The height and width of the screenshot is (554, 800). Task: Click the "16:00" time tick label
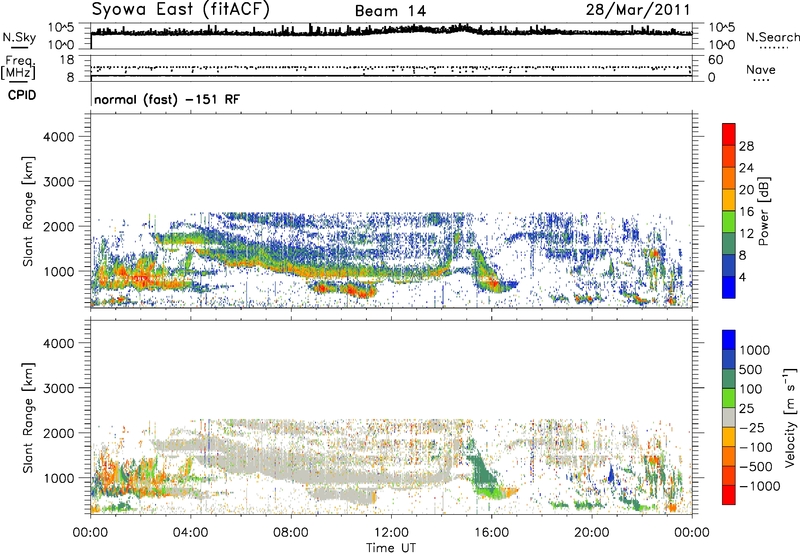click(491, 533)
